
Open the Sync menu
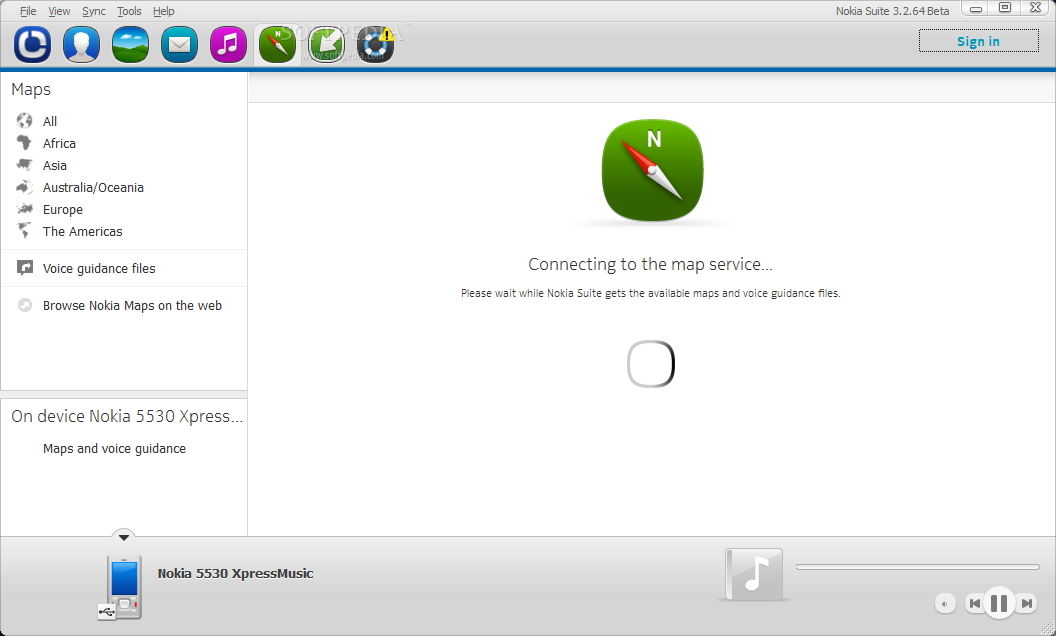(94, 11)
